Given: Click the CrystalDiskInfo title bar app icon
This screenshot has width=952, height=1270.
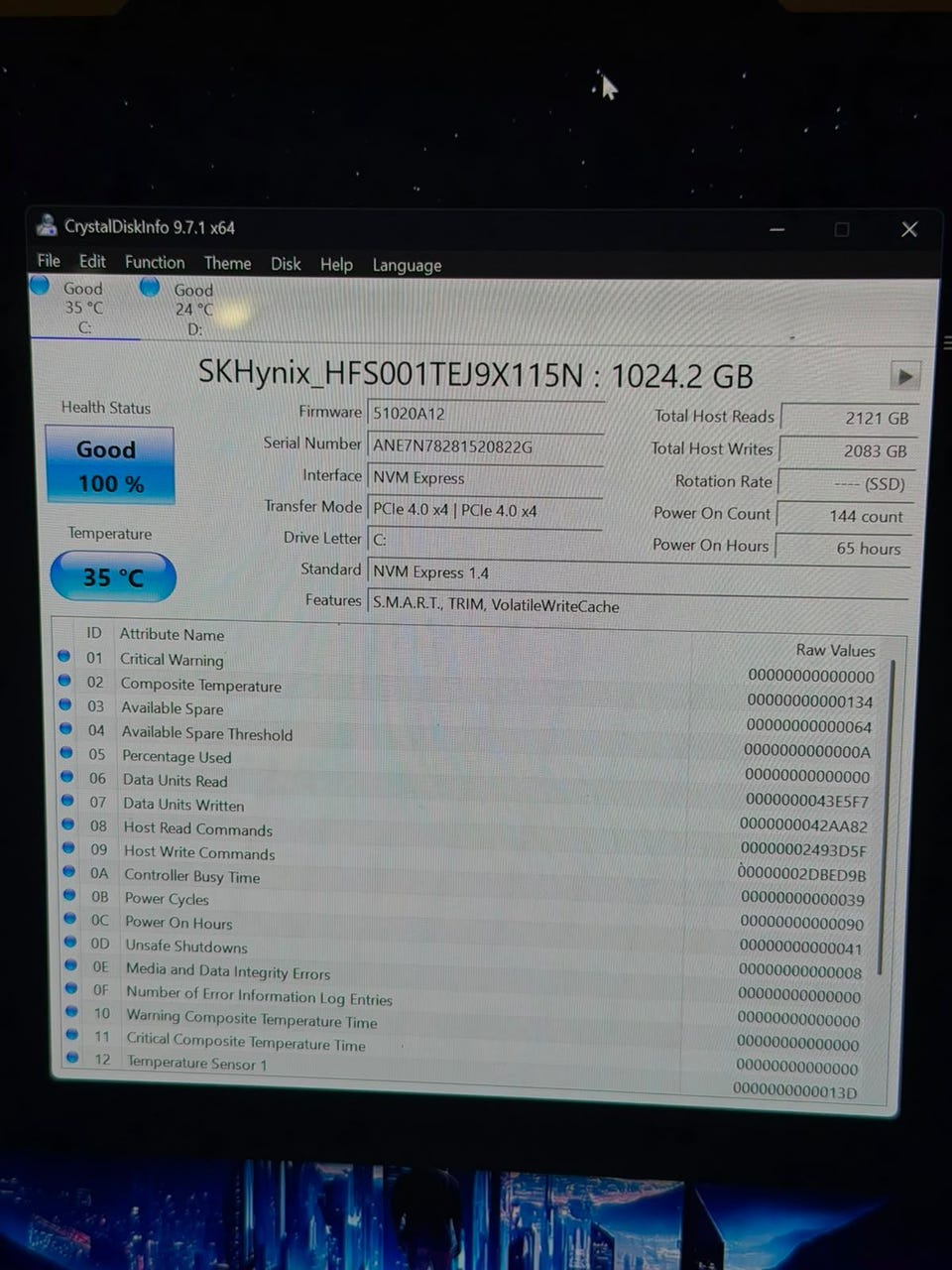Looking at the screenshot, I should (x=46, y=225).
